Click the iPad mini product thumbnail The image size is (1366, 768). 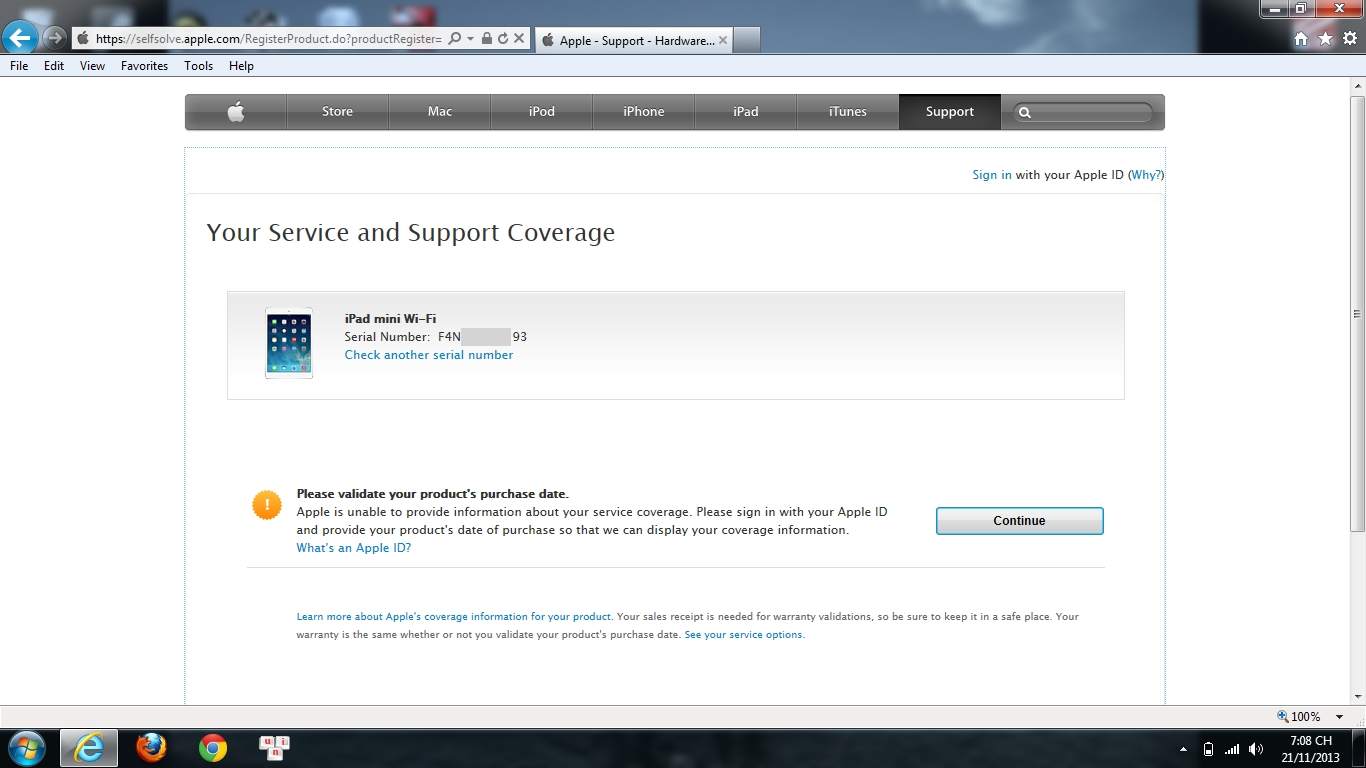tap(288, 343)
